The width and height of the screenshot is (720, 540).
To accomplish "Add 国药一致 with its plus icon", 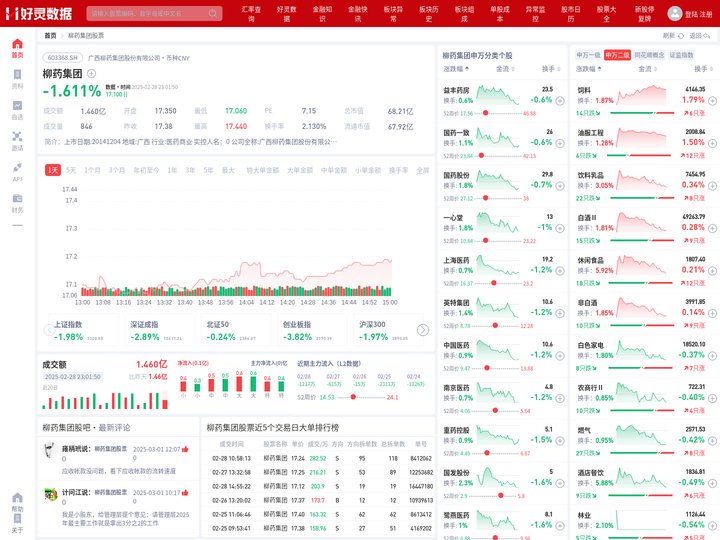I will pos(560,143).
